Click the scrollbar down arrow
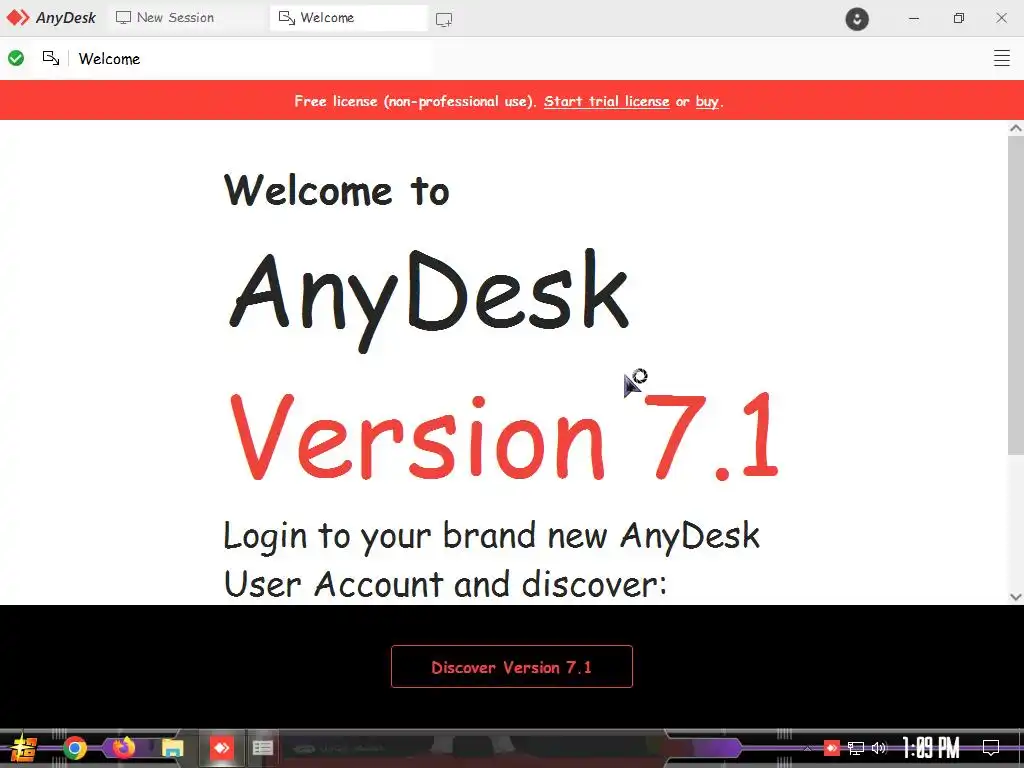This screenshot has width=1024, height=768. tap(1016, 596)
